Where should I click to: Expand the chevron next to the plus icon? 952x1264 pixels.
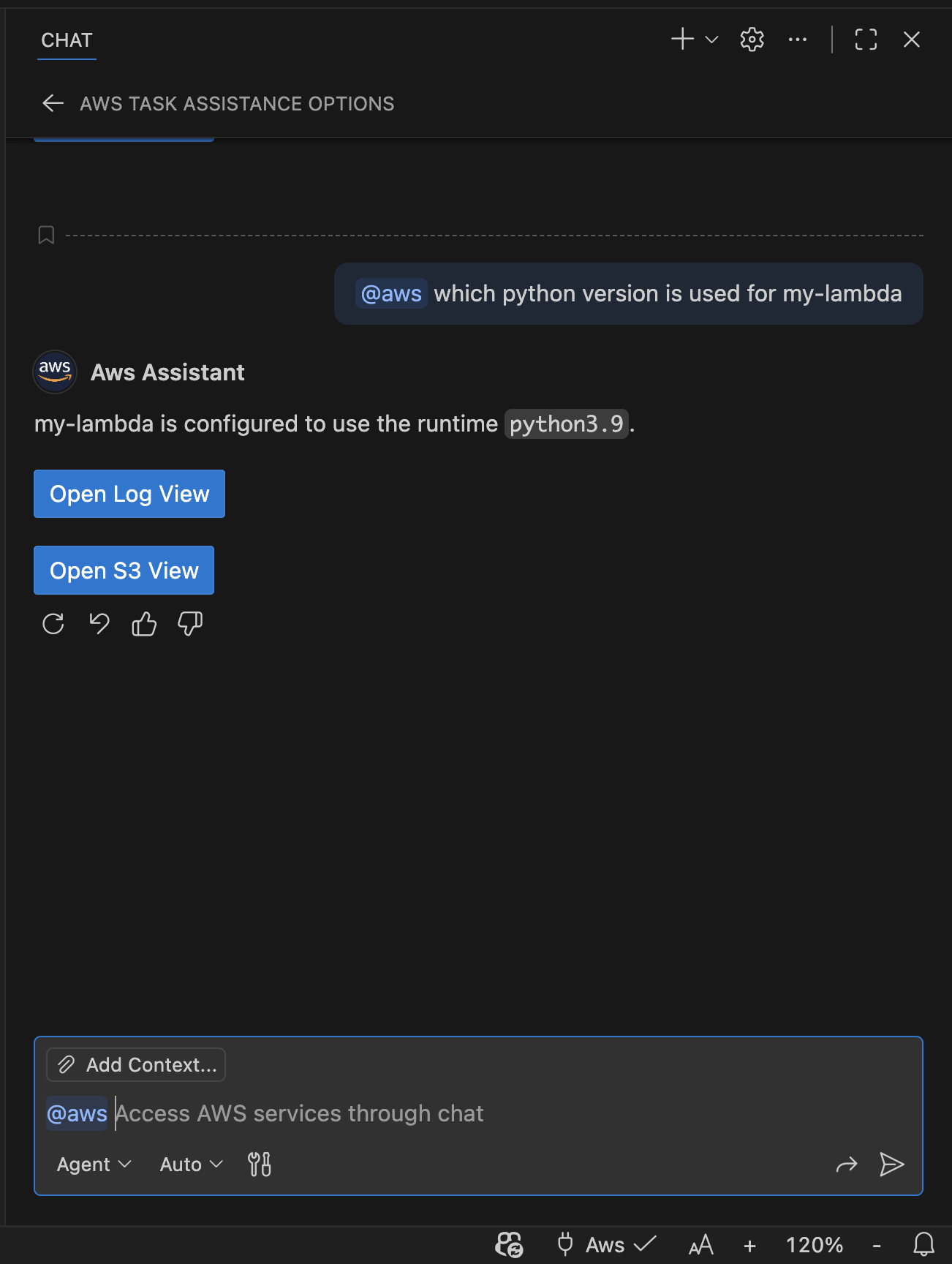point(709,41)
